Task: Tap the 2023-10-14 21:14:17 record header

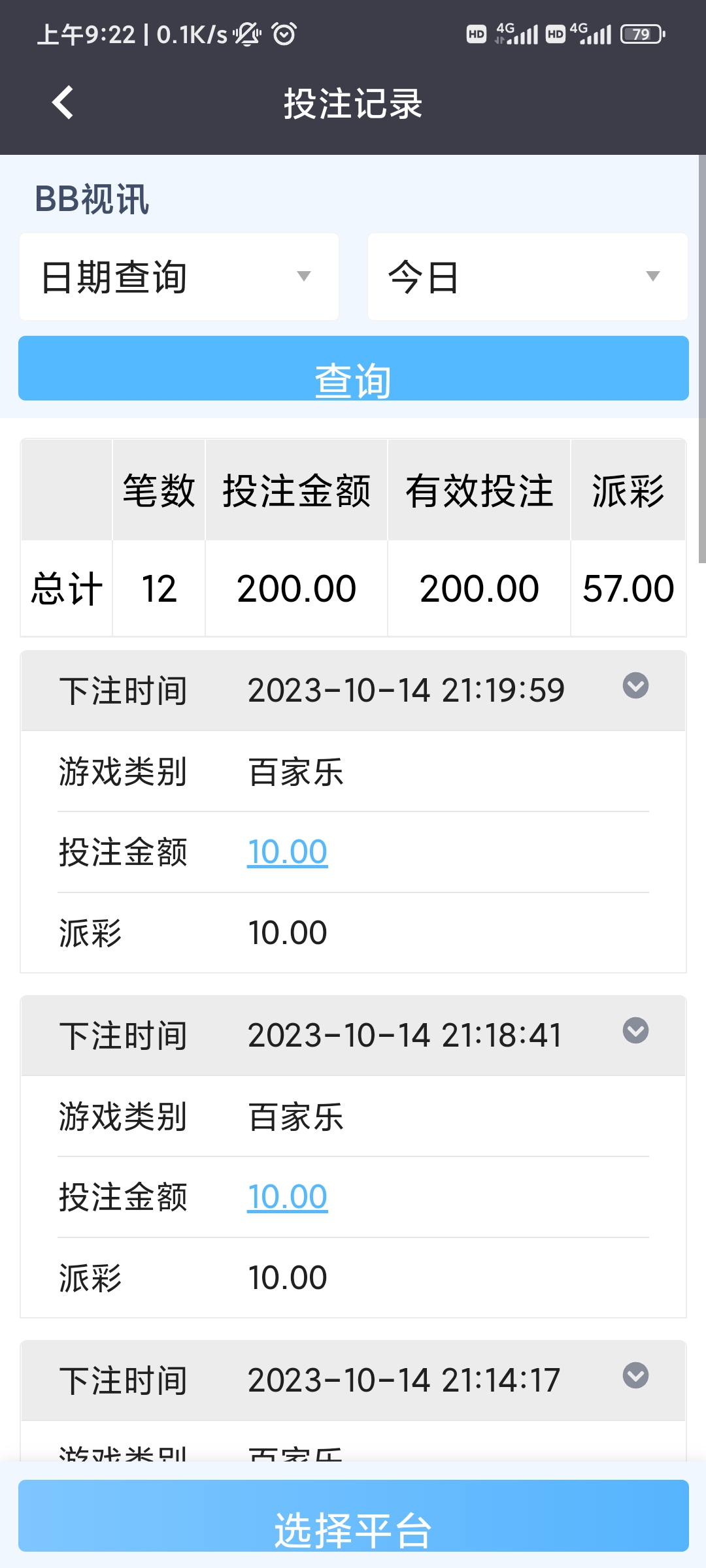Action: [354, 1380]
